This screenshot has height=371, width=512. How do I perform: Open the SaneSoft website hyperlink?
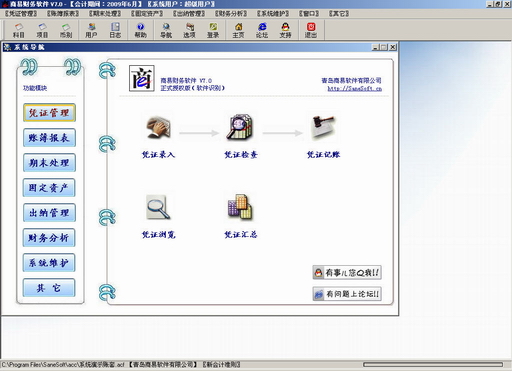click(354, 88)
